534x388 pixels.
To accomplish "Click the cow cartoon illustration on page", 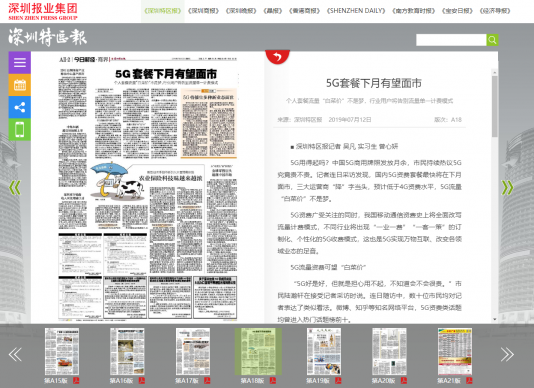I will click(117, 181).
